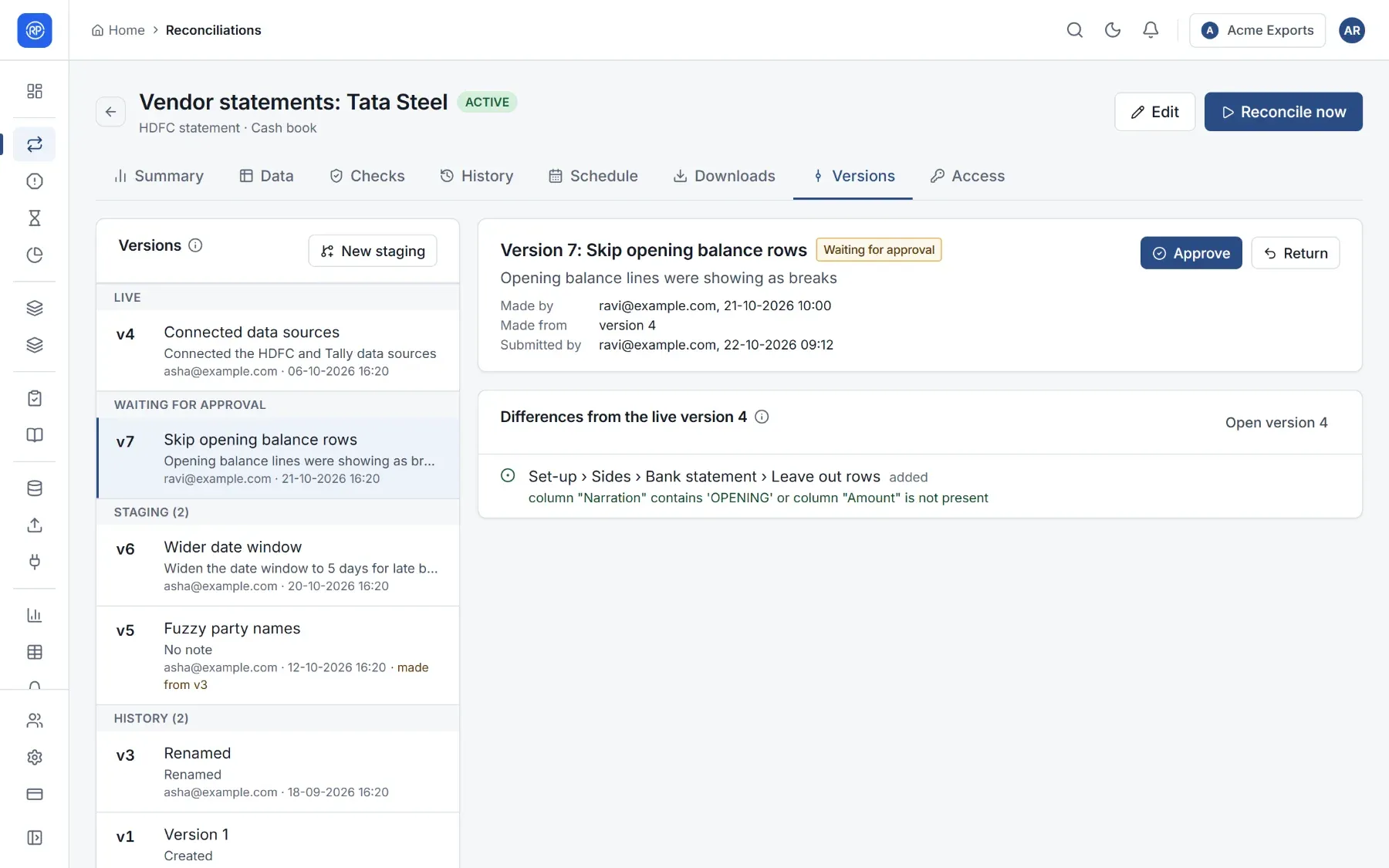Open settings gear in sidebar
The width and height of the screenshot is (1389, 868).
click(x=35, y=758)
